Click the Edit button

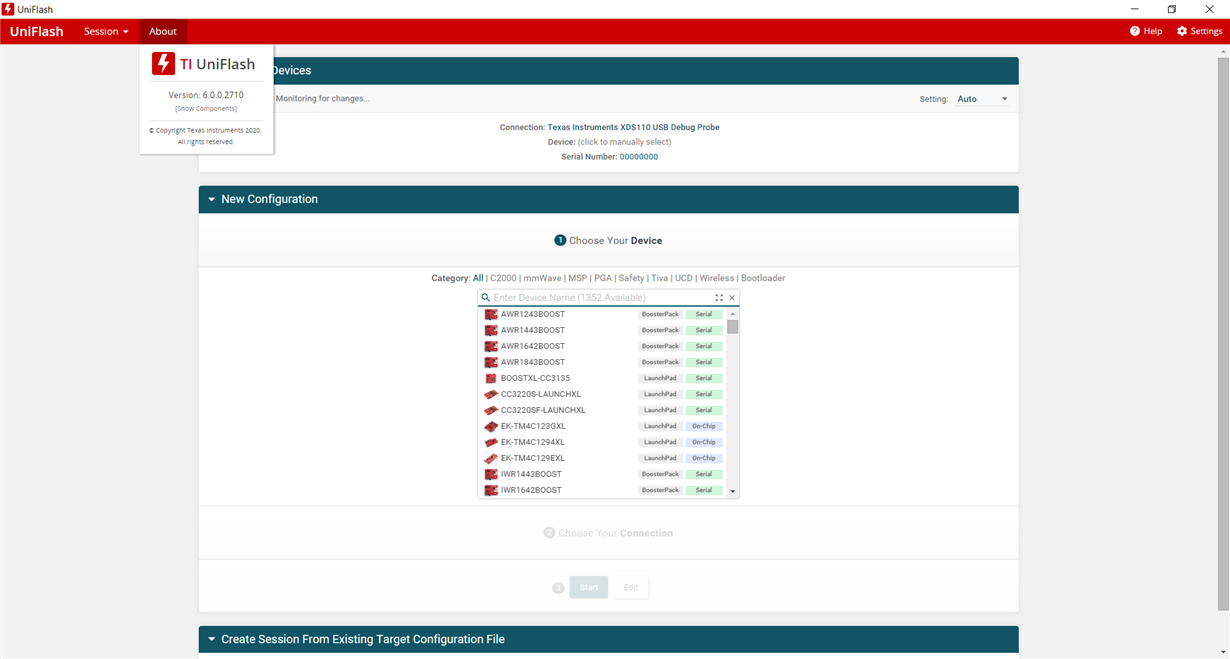631,587
